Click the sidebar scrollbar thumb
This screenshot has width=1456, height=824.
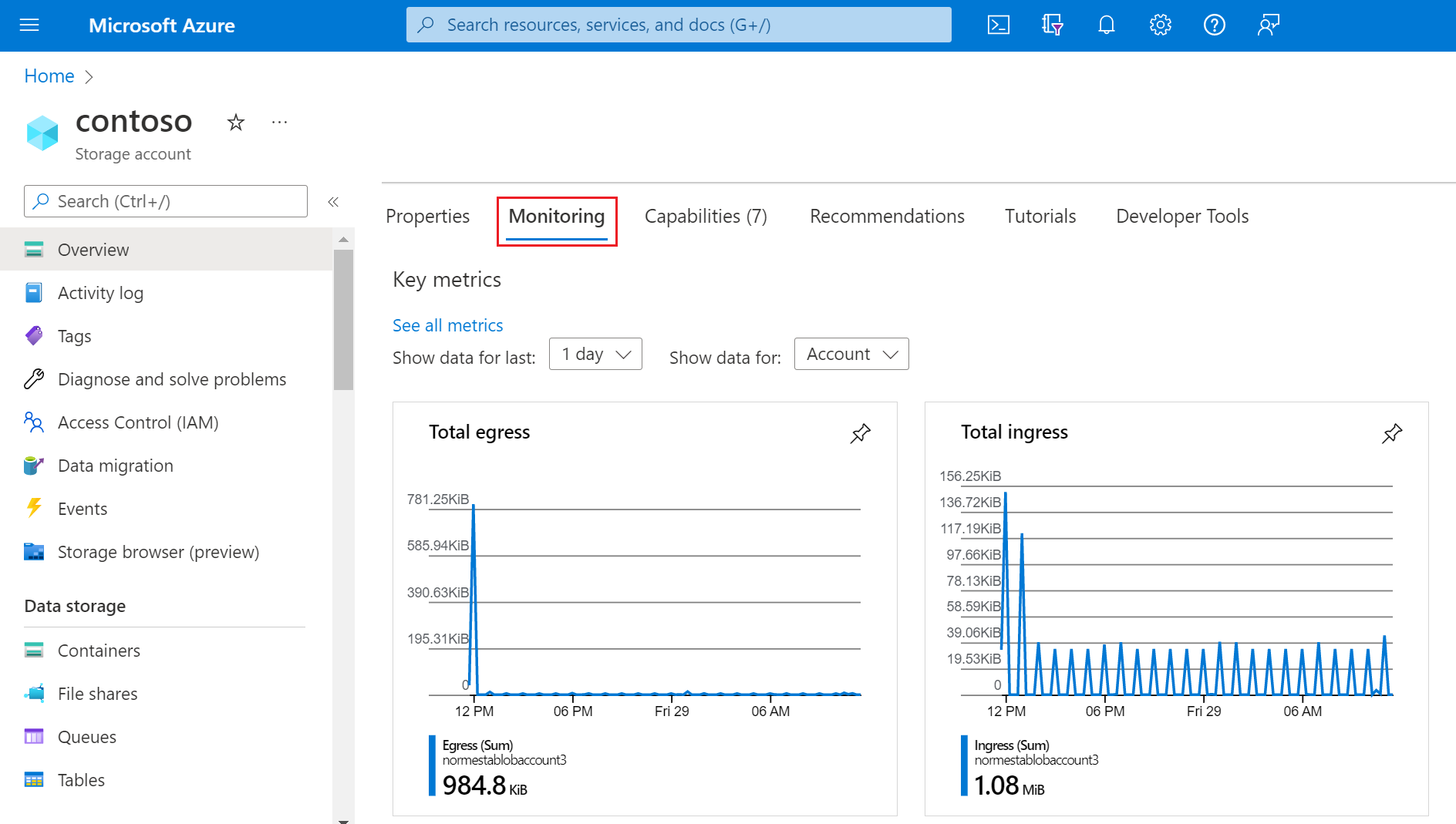[343, 319]
